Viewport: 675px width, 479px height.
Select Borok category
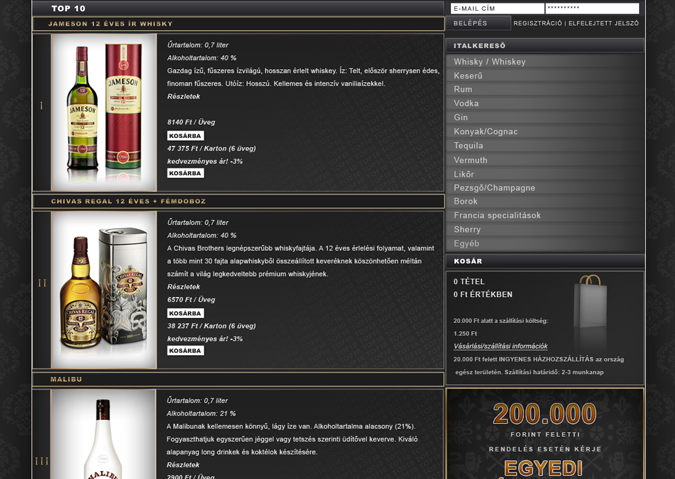[545, 201]
